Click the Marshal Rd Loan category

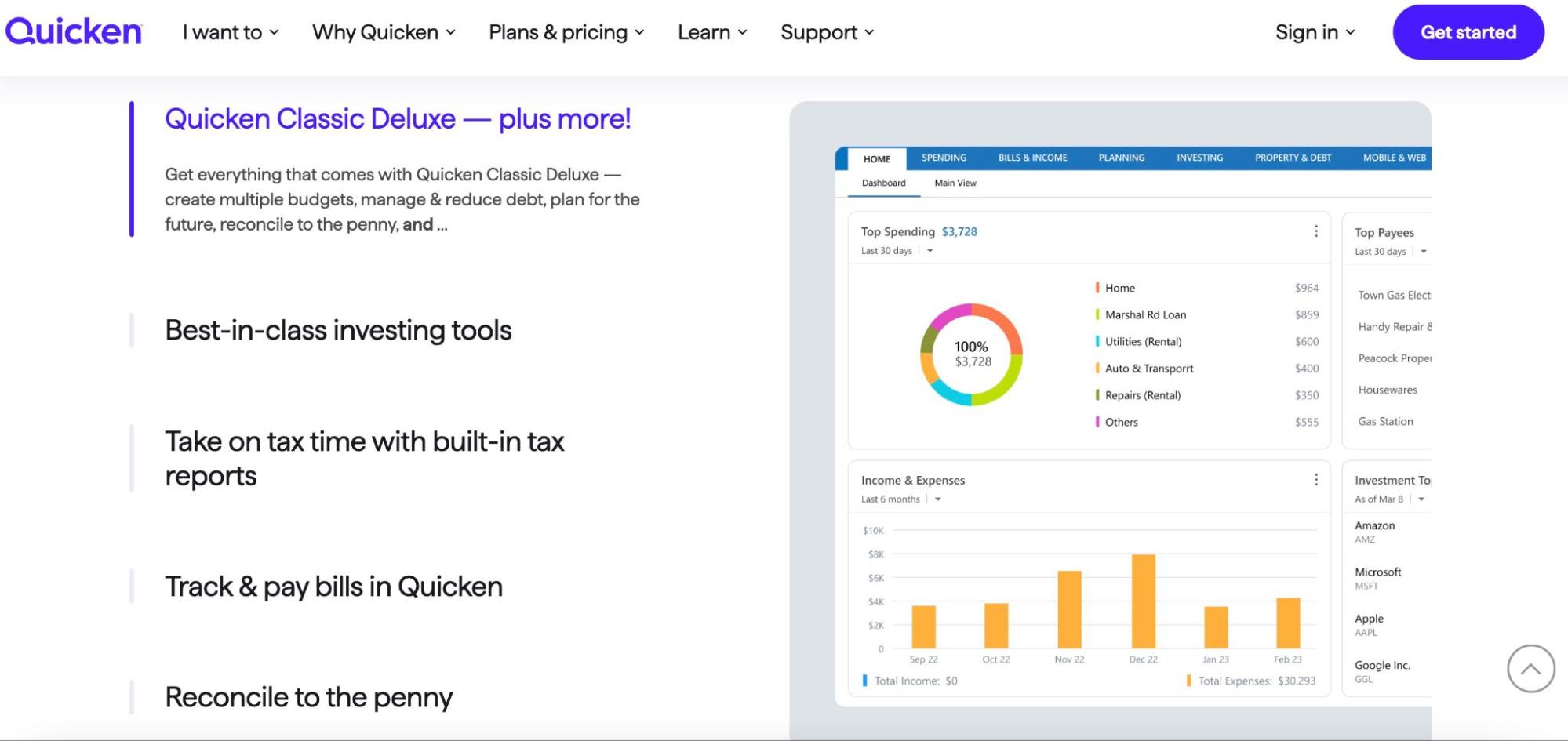[x=1207, y=314]
